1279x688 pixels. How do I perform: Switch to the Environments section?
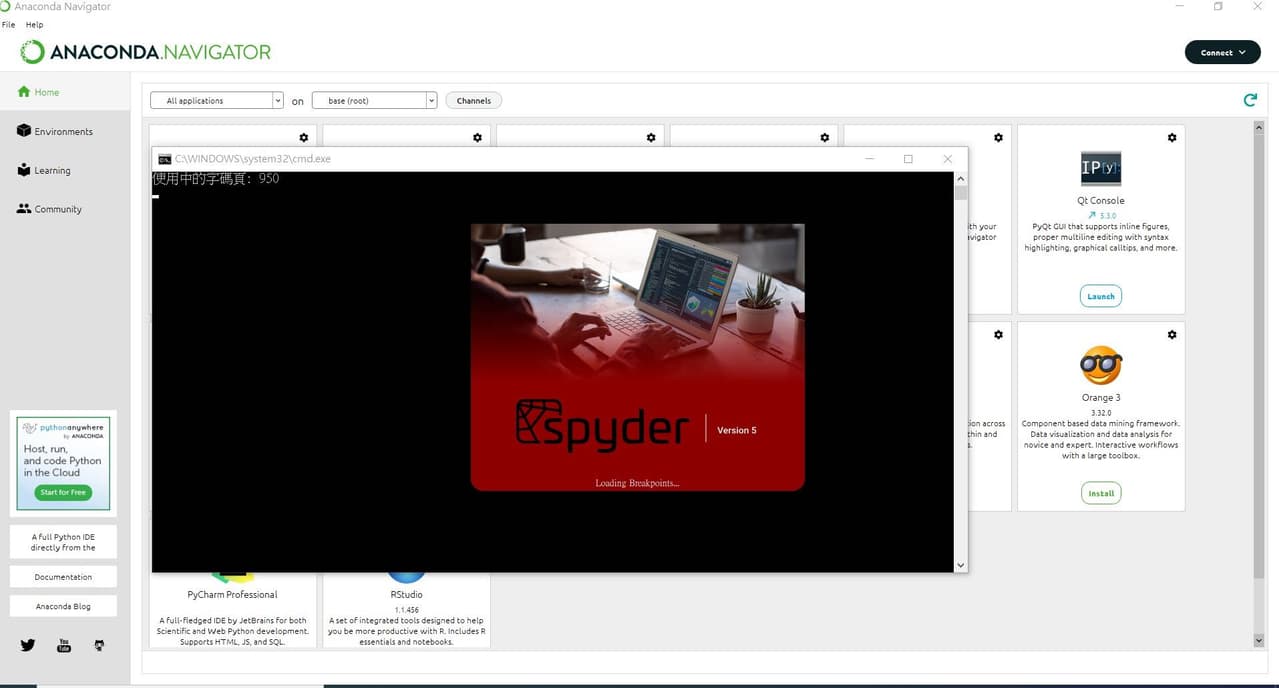65,131
